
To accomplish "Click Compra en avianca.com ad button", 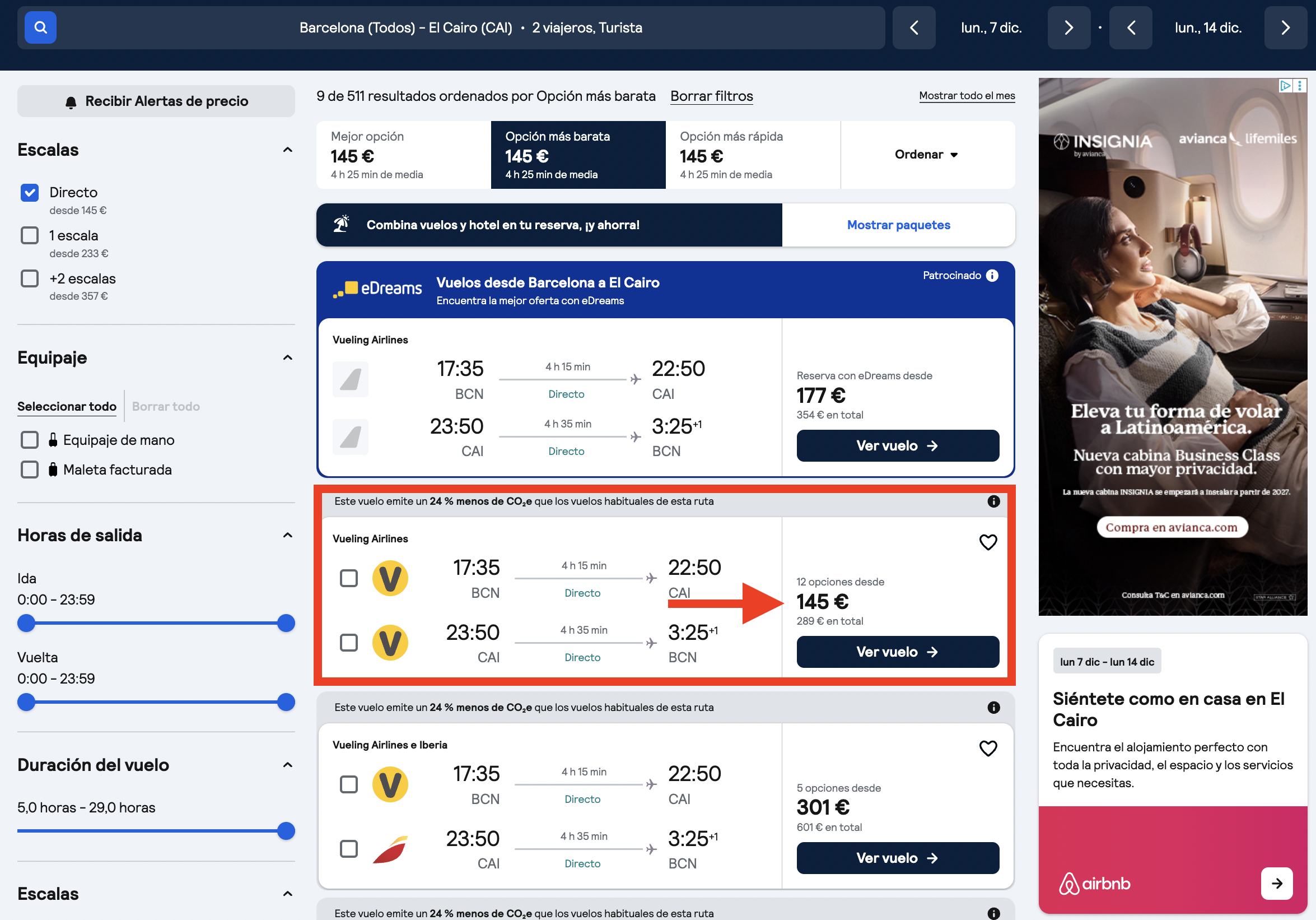I will pos(1172,527).
